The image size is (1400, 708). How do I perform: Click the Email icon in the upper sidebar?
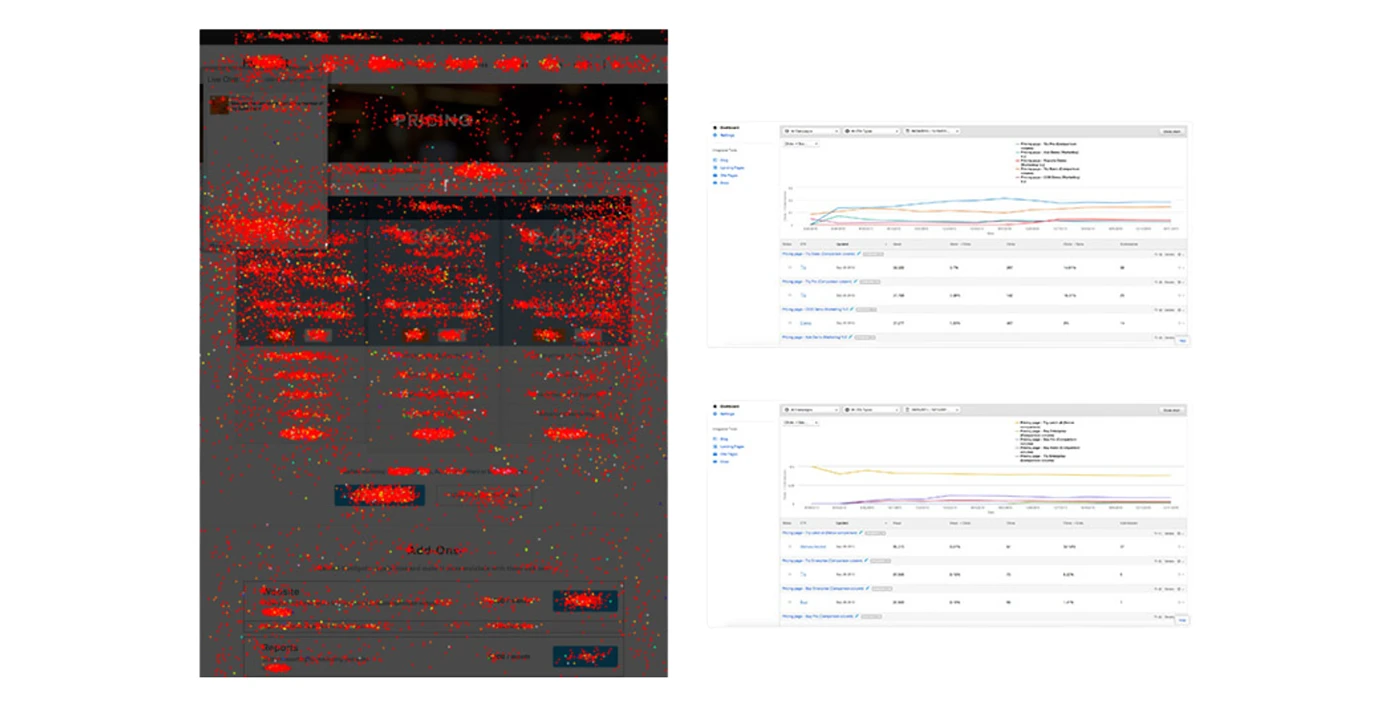tap(715, 183)
